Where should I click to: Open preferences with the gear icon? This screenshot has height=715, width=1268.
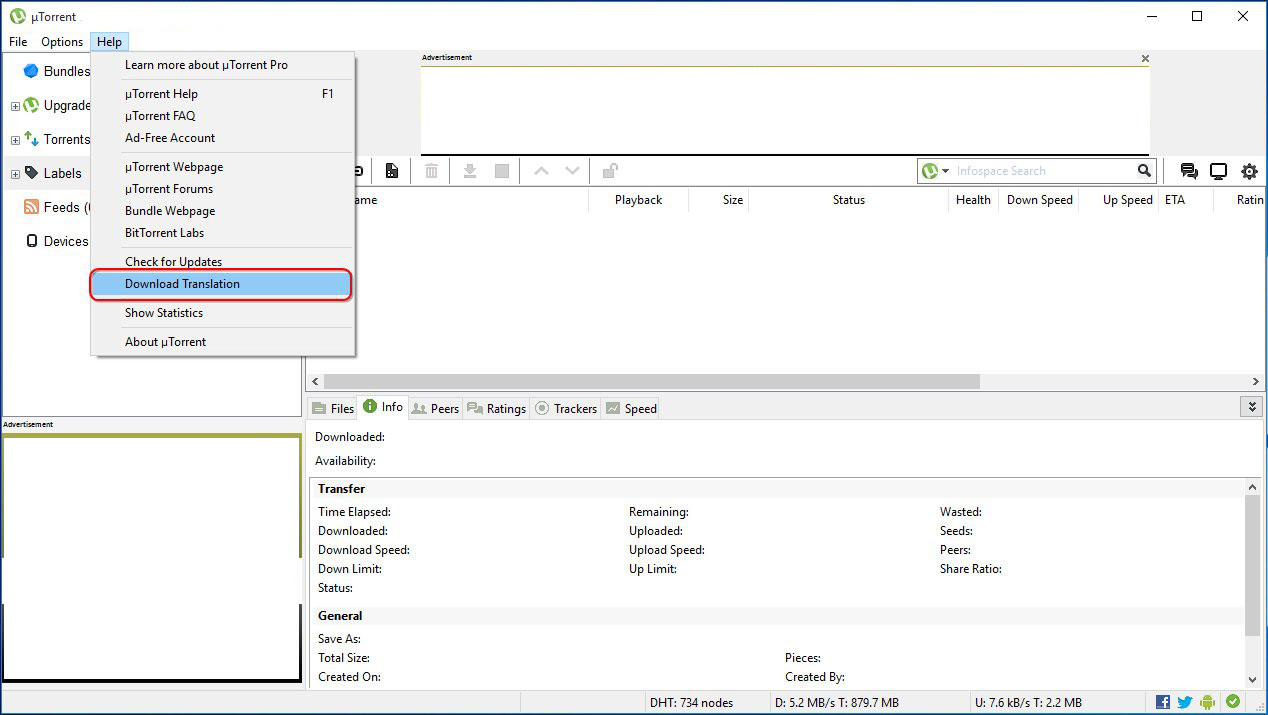pos(1249,171)
